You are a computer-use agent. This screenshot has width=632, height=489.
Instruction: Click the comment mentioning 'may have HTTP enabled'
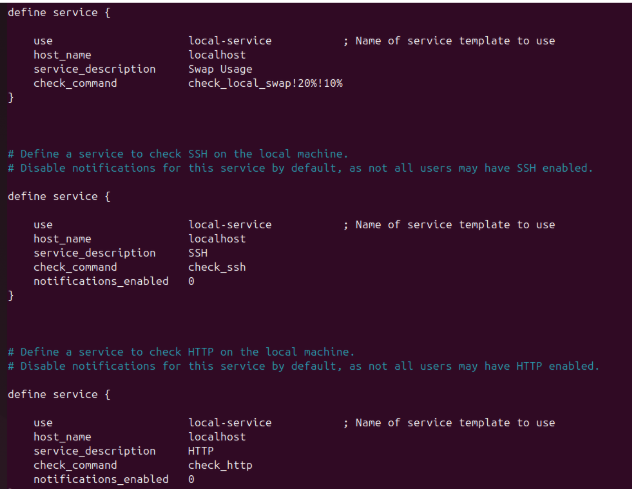tap(303, 366)
